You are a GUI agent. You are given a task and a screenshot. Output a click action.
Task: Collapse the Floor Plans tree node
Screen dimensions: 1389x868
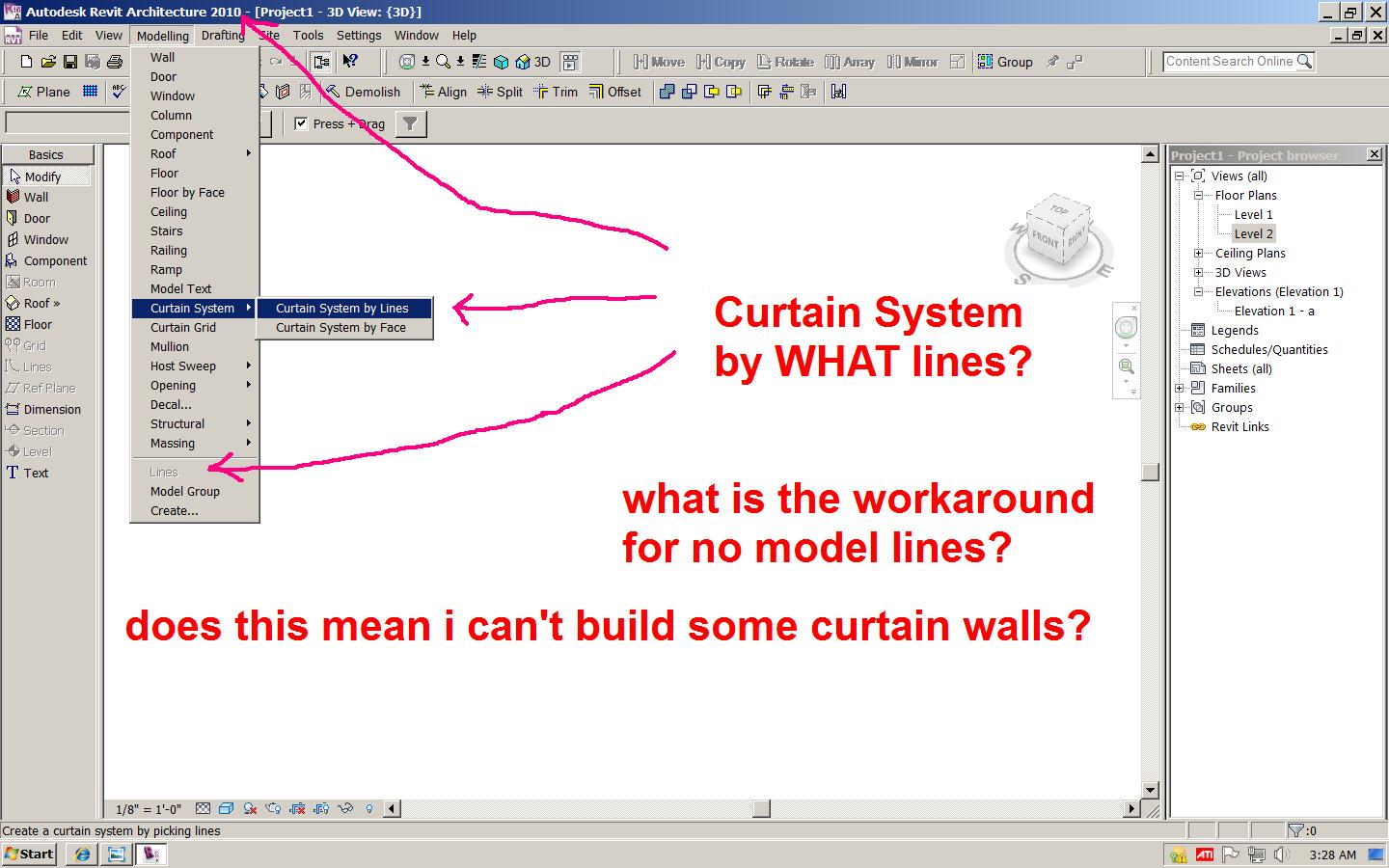(x=1198, y=196)
